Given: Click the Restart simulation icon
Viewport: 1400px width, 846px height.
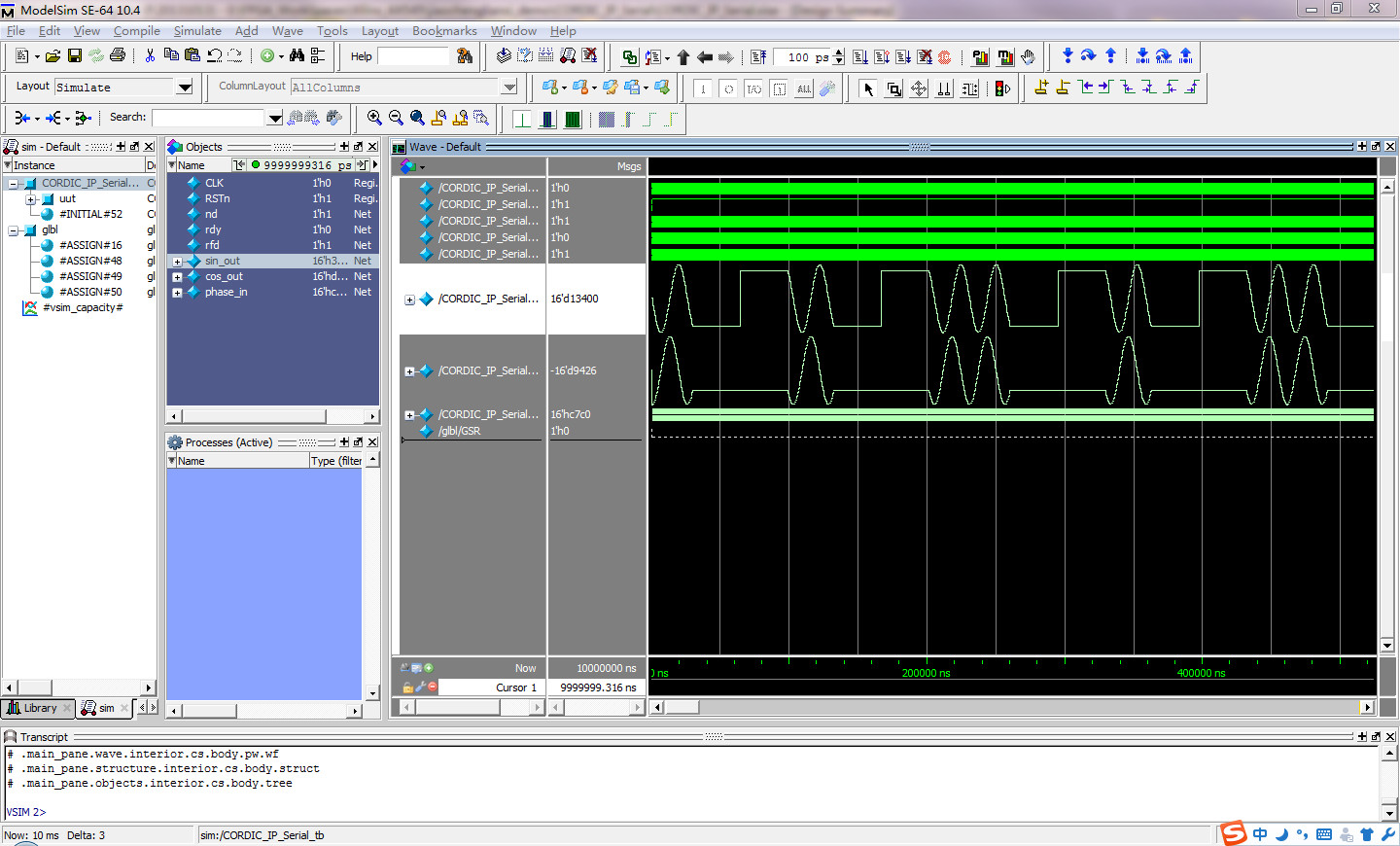Looking at the screenshot, I should click(758, 57).
